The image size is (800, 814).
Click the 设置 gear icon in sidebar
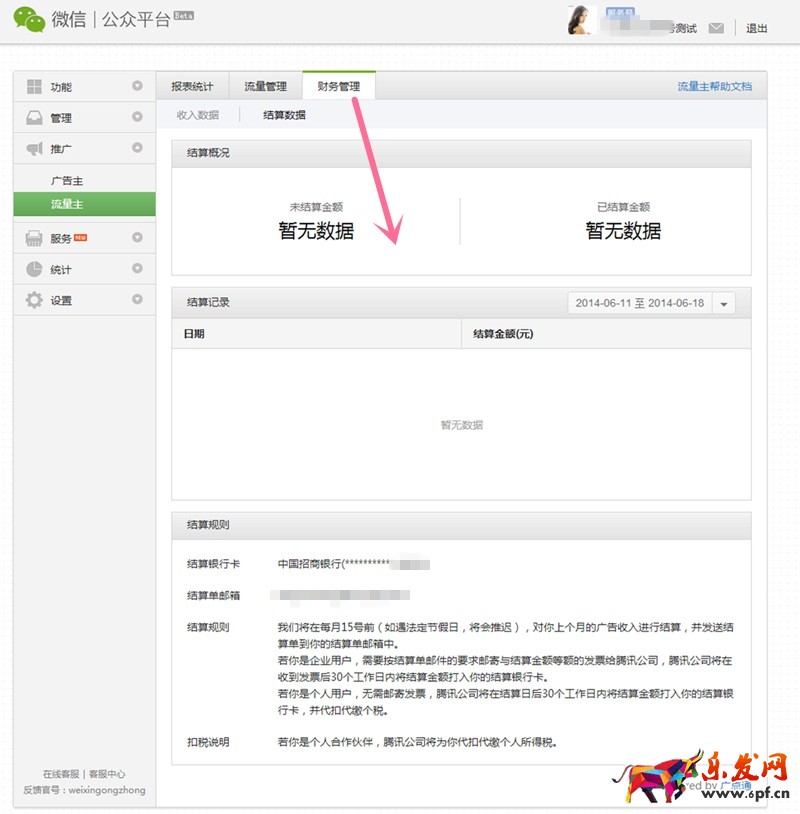(35, 300)
